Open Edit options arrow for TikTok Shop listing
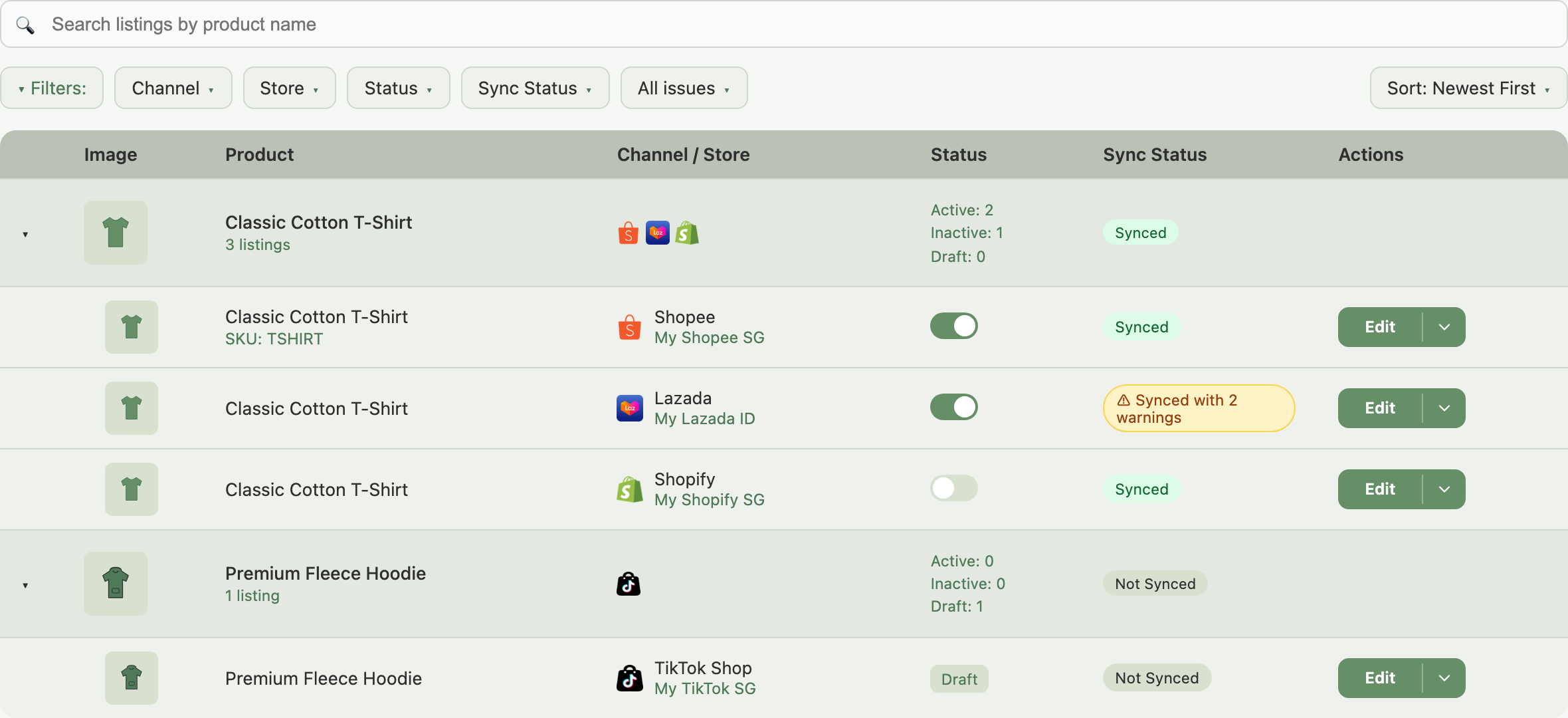The width and height of the screenshot is (1568, 718). pos(1444,678)
